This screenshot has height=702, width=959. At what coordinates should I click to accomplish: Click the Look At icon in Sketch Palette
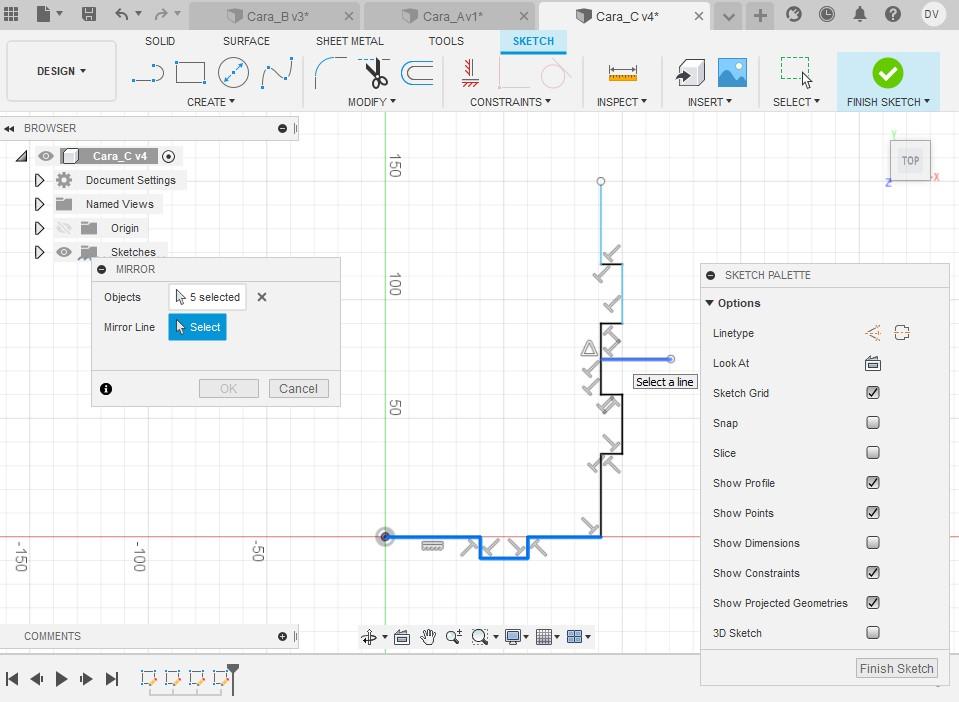pyautogui.click(x=873, y=363)
